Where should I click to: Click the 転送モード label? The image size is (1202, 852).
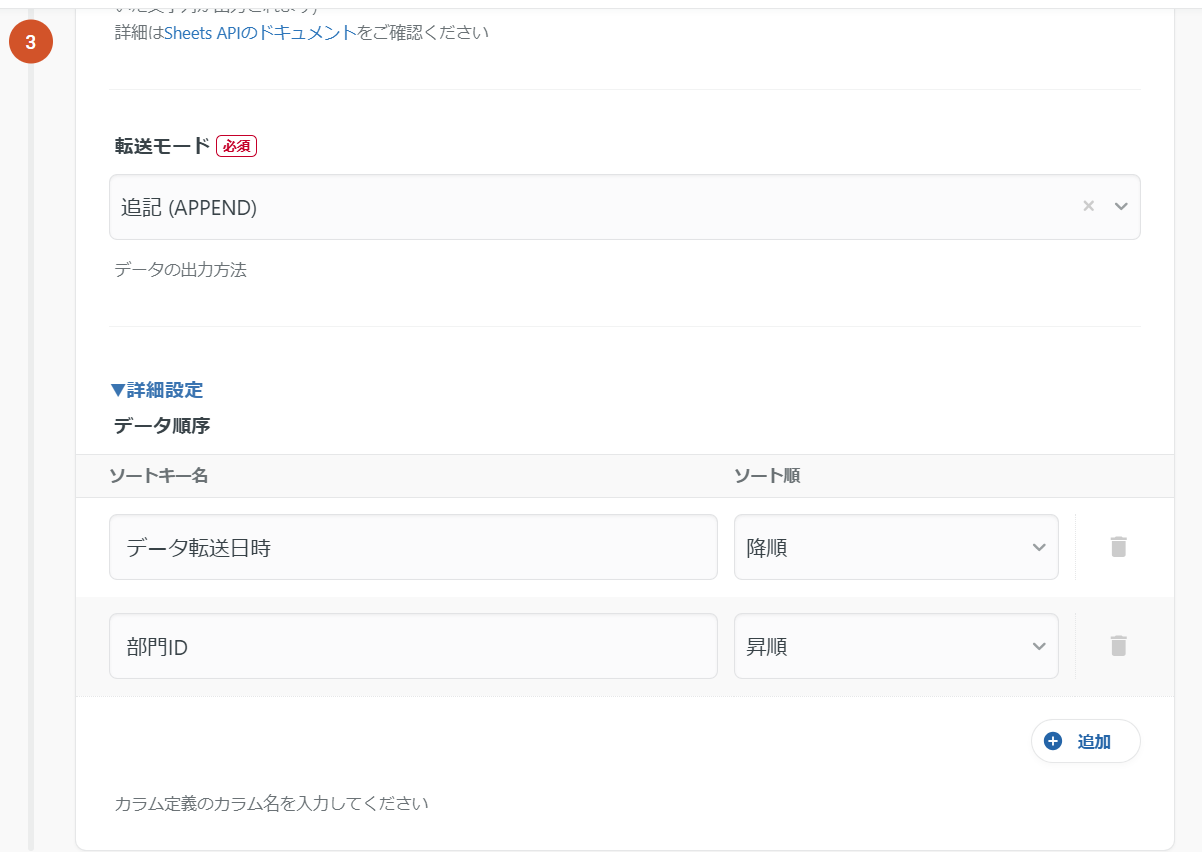point(162,146)
